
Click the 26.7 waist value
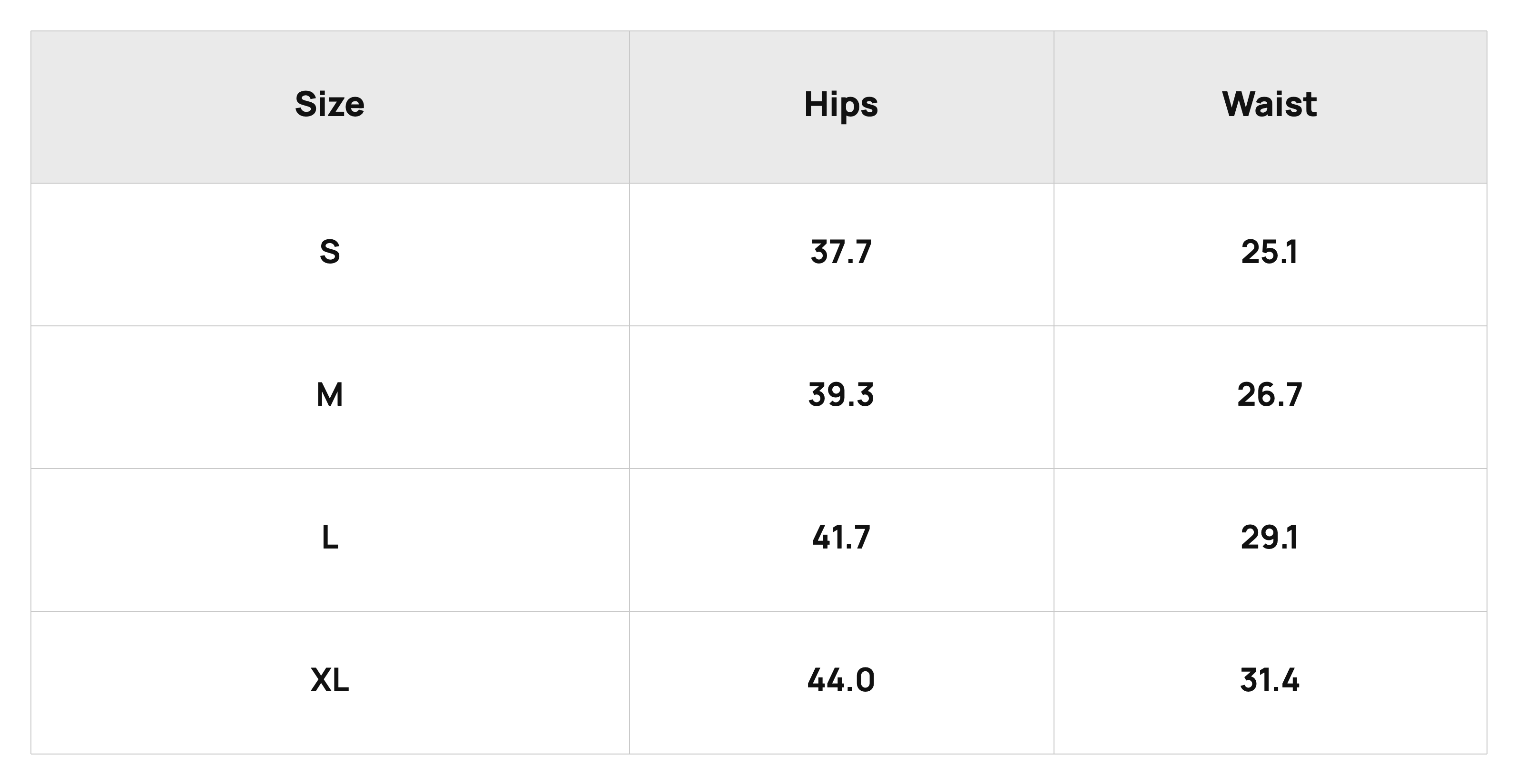(x=1270, y=395)
